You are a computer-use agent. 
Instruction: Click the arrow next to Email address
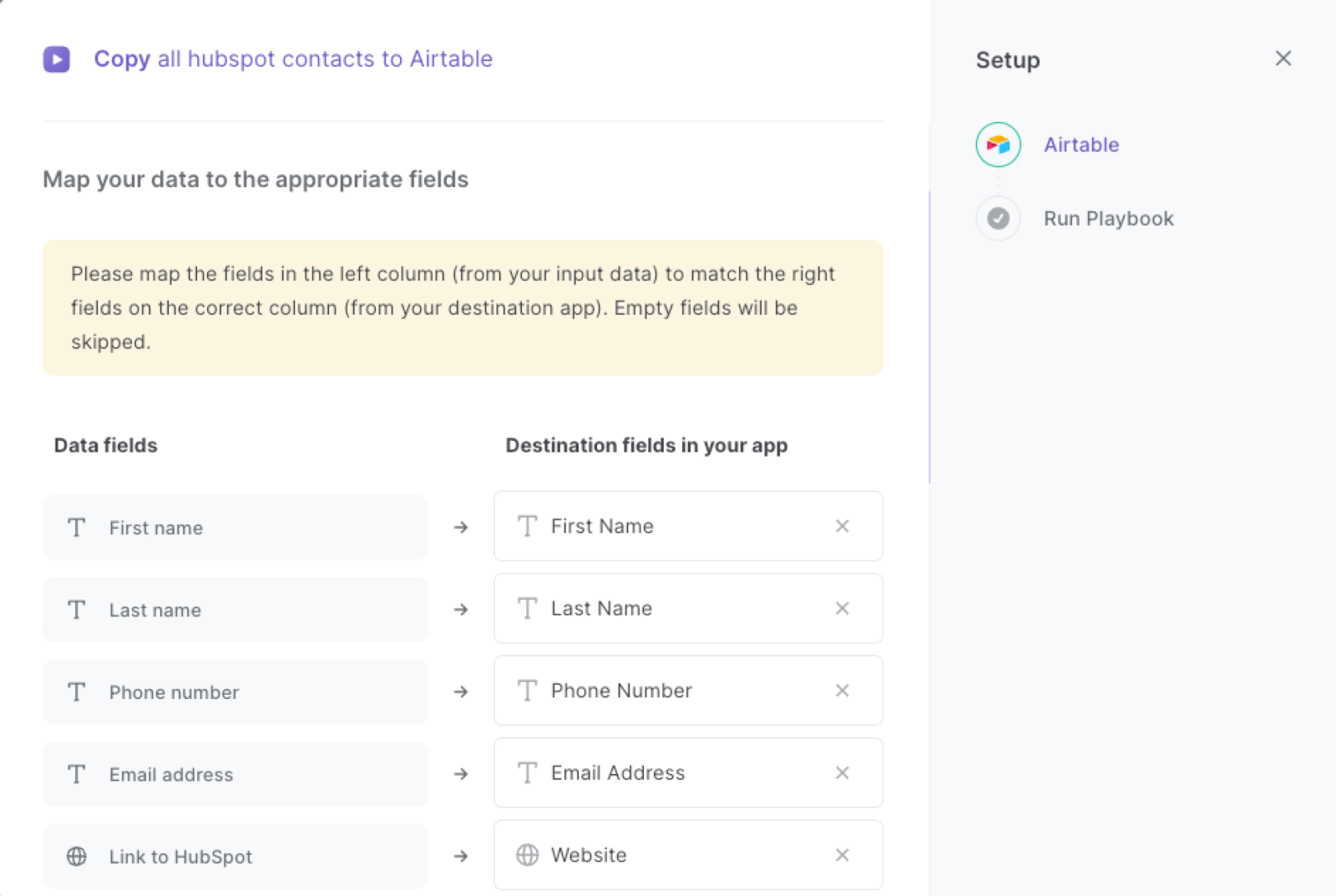click(461, 774)
